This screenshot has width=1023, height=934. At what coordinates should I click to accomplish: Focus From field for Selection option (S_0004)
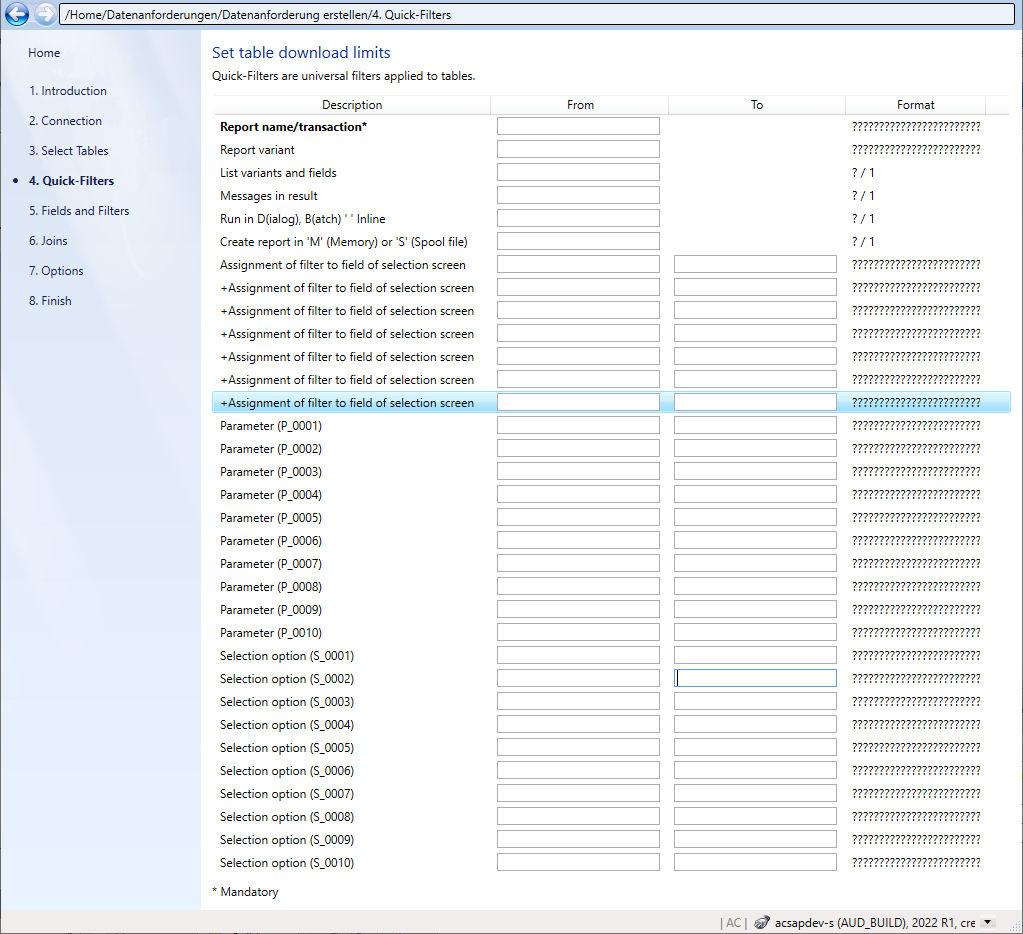click(578, 725)
